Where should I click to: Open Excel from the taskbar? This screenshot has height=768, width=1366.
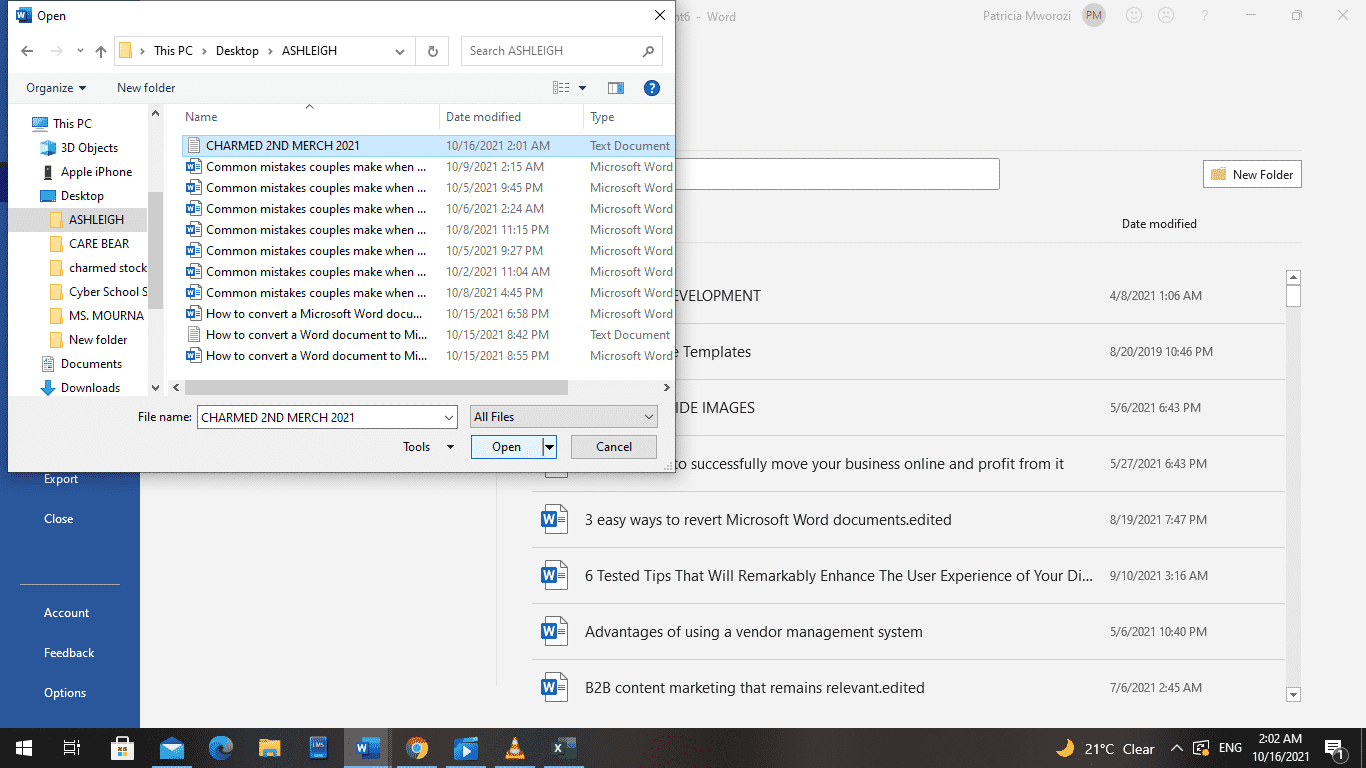pos(563,748)
